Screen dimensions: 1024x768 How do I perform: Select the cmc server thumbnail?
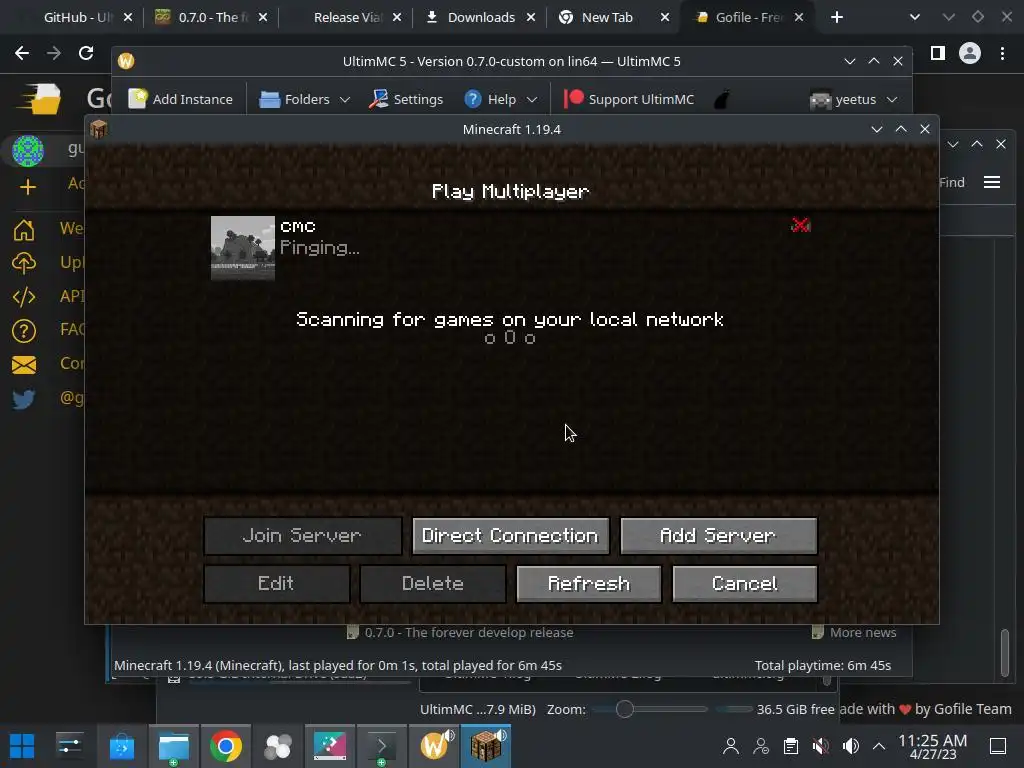(243, 248)
